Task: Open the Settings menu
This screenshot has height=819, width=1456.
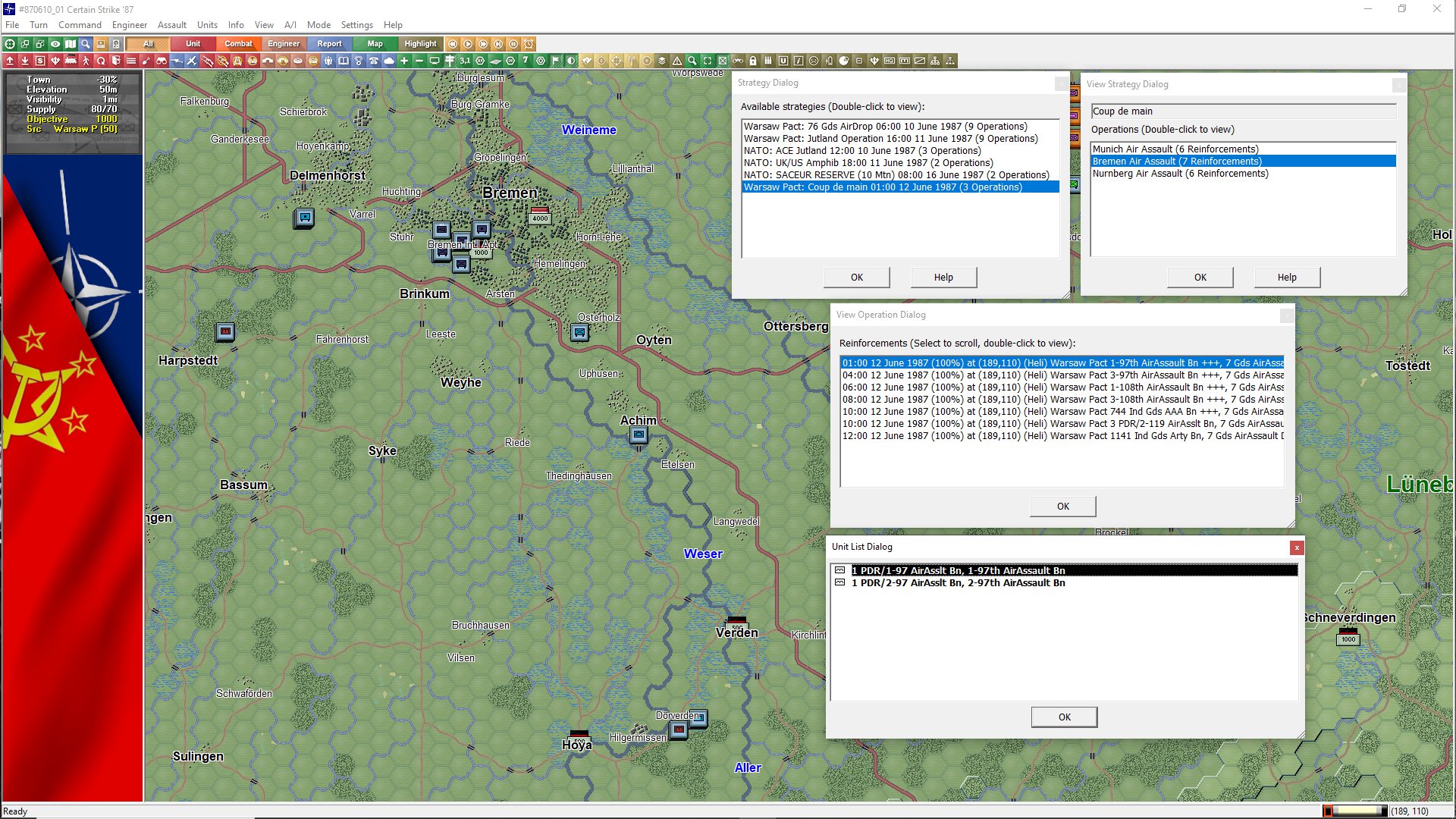Action: click(x=356, y=25)
